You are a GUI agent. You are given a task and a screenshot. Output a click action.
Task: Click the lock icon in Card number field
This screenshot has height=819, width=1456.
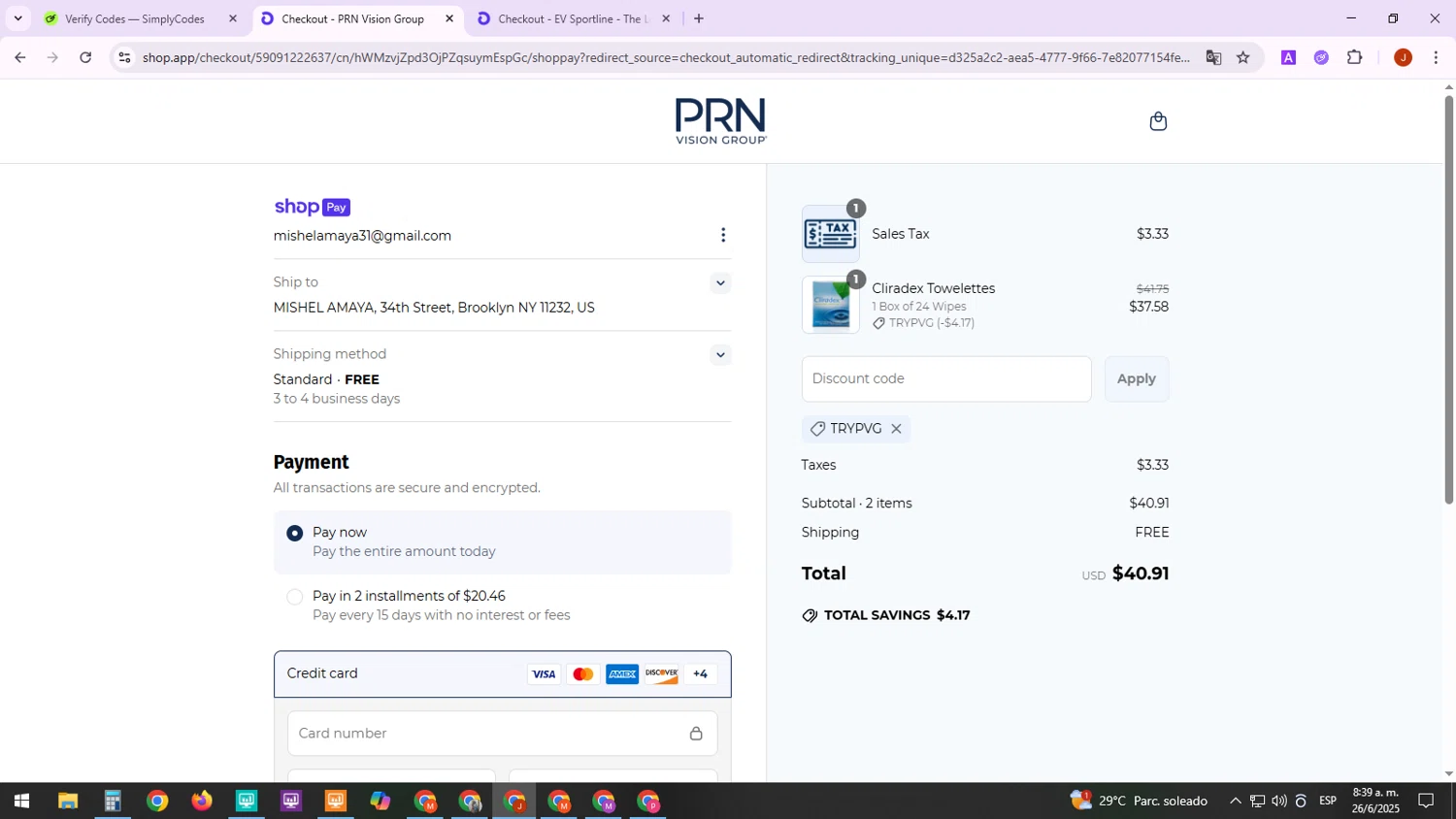(x=696, y=734)
